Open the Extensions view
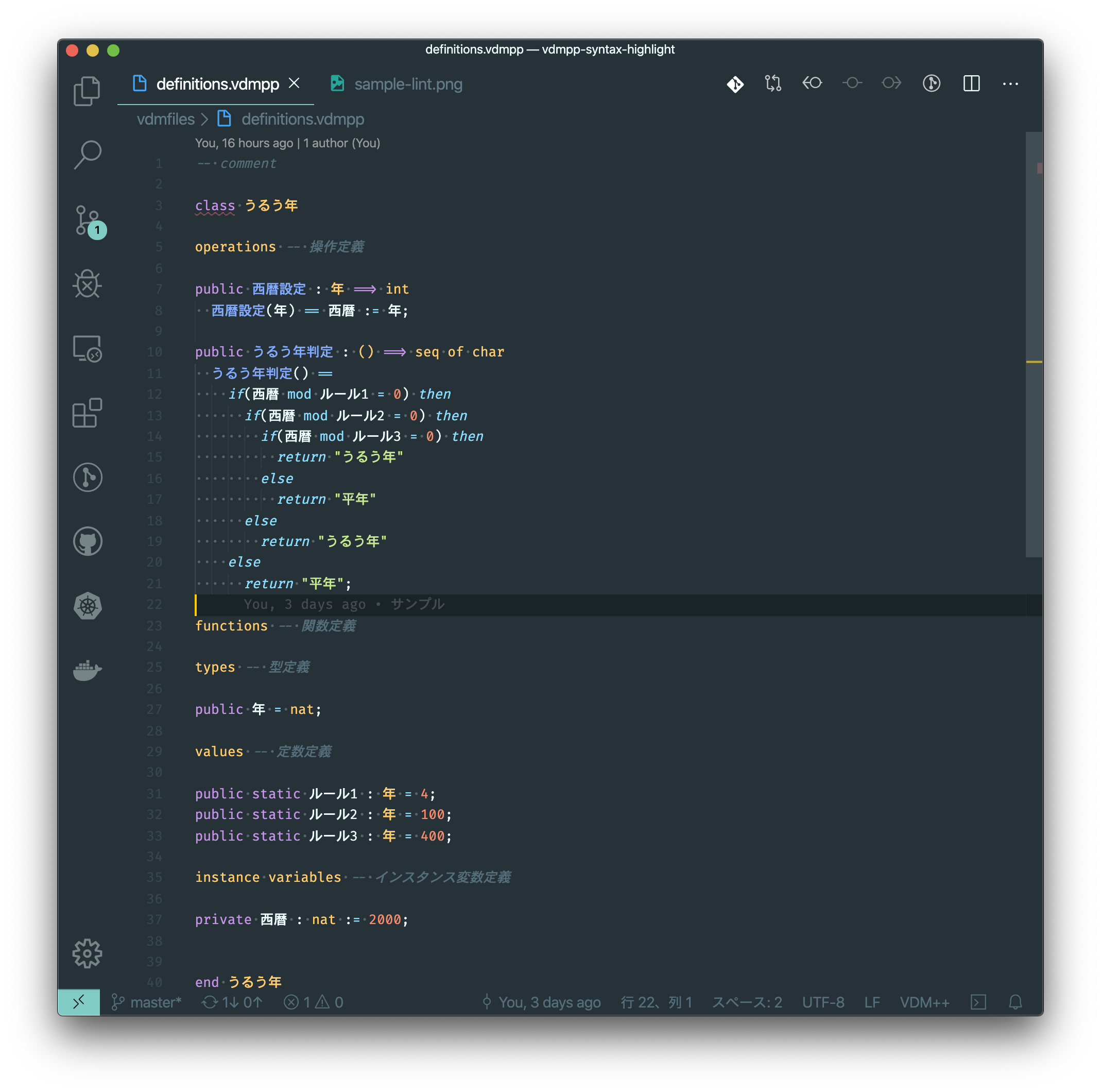Image resolution: width=1101 pixels, height=1092 pixels. 87,413
